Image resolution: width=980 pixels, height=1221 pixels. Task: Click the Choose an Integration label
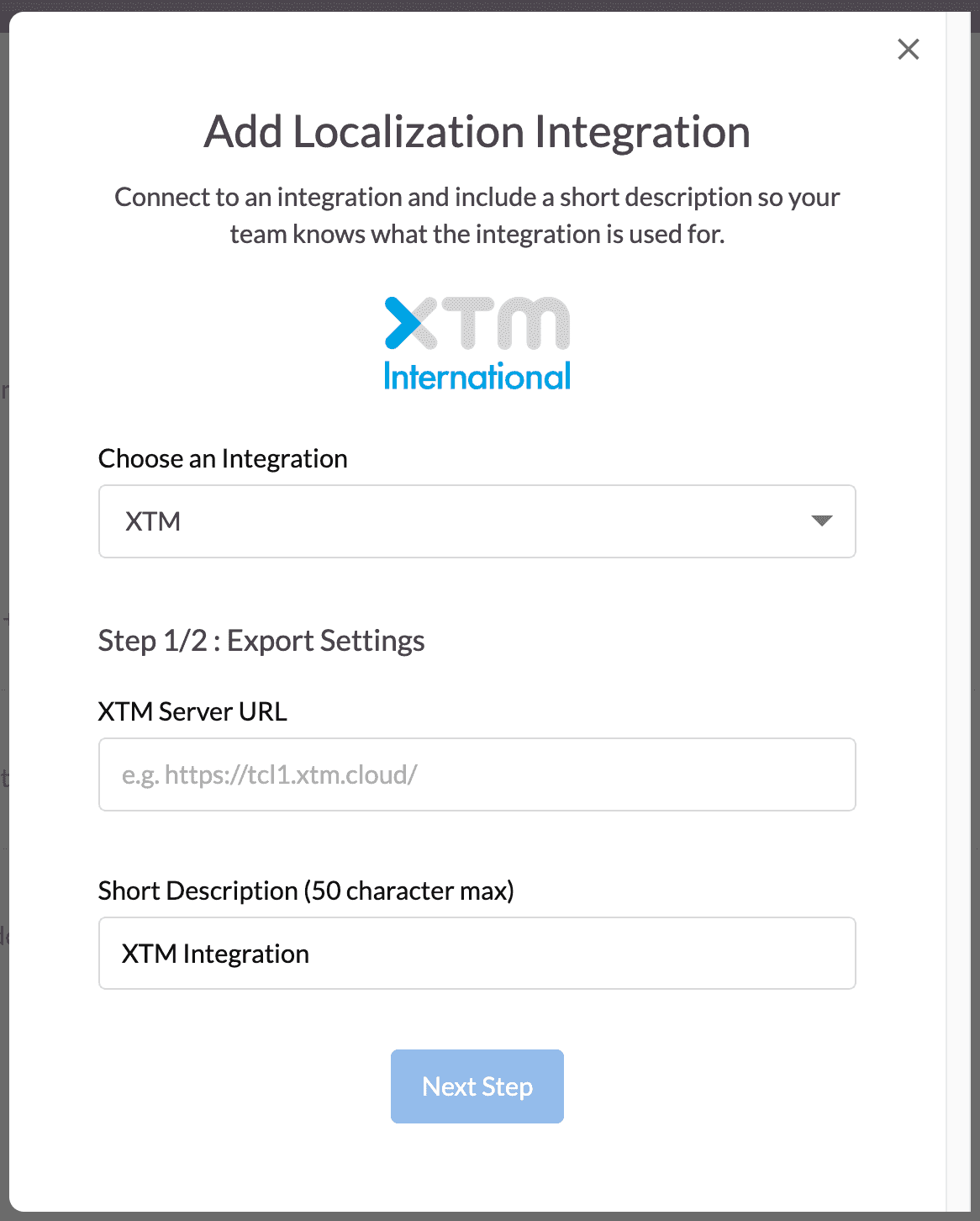[x=223, y=459]
